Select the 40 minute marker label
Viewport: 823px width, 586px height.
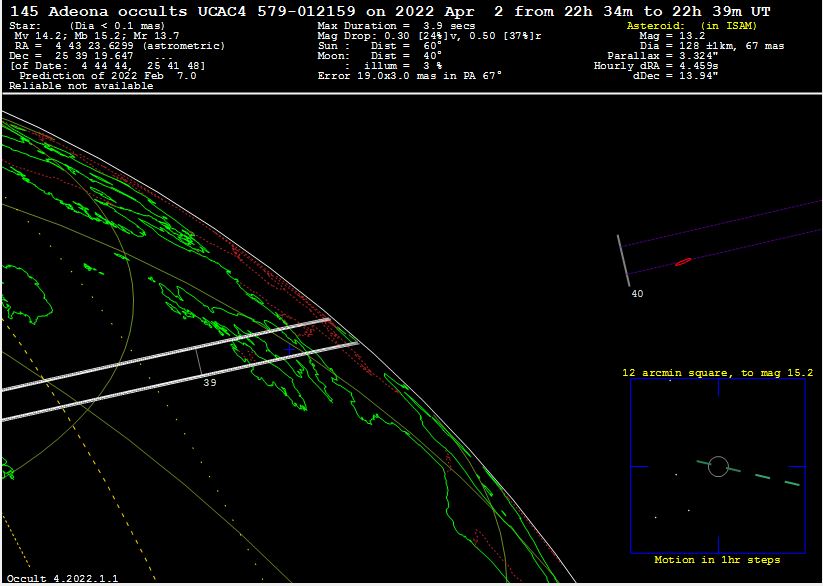click(637, 294)
